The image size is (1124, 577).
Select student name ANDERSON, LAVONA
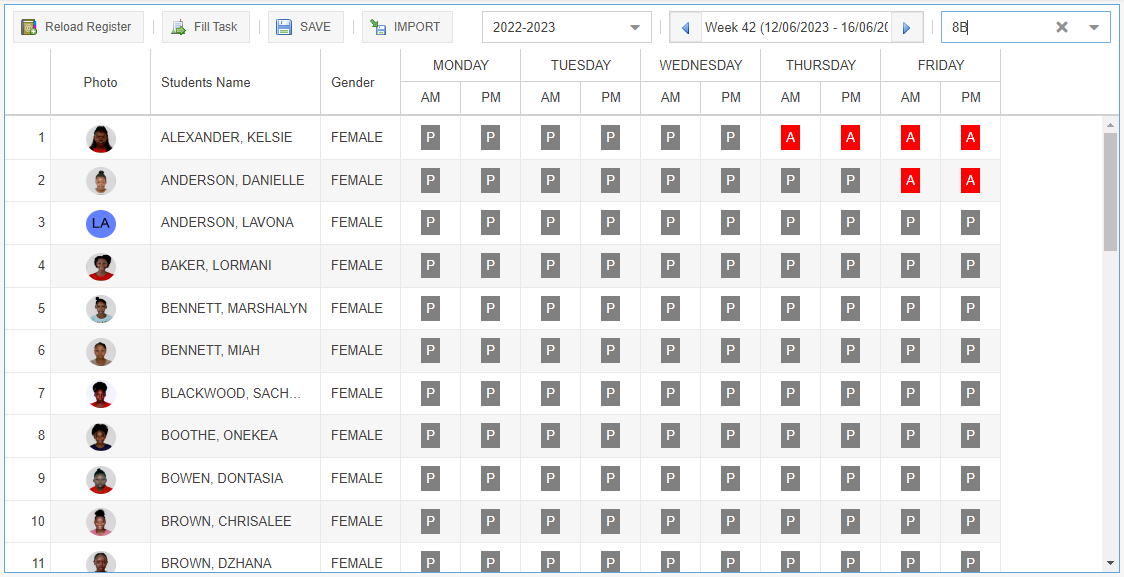(227, 223)
